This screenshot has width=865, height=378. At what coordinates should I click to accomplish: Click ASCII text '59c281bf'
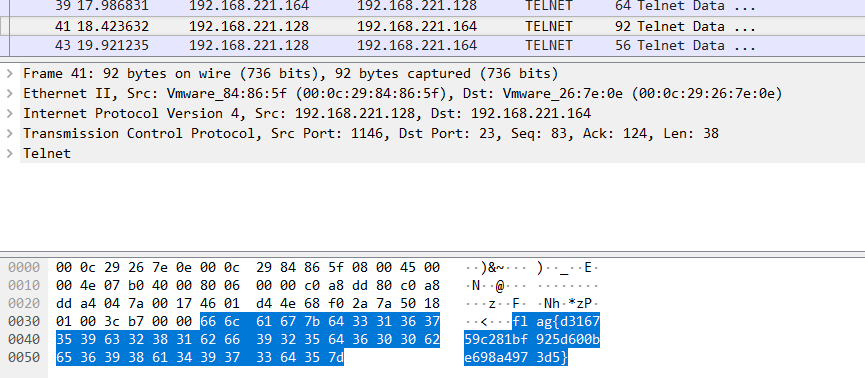click(x=496, y=339)
